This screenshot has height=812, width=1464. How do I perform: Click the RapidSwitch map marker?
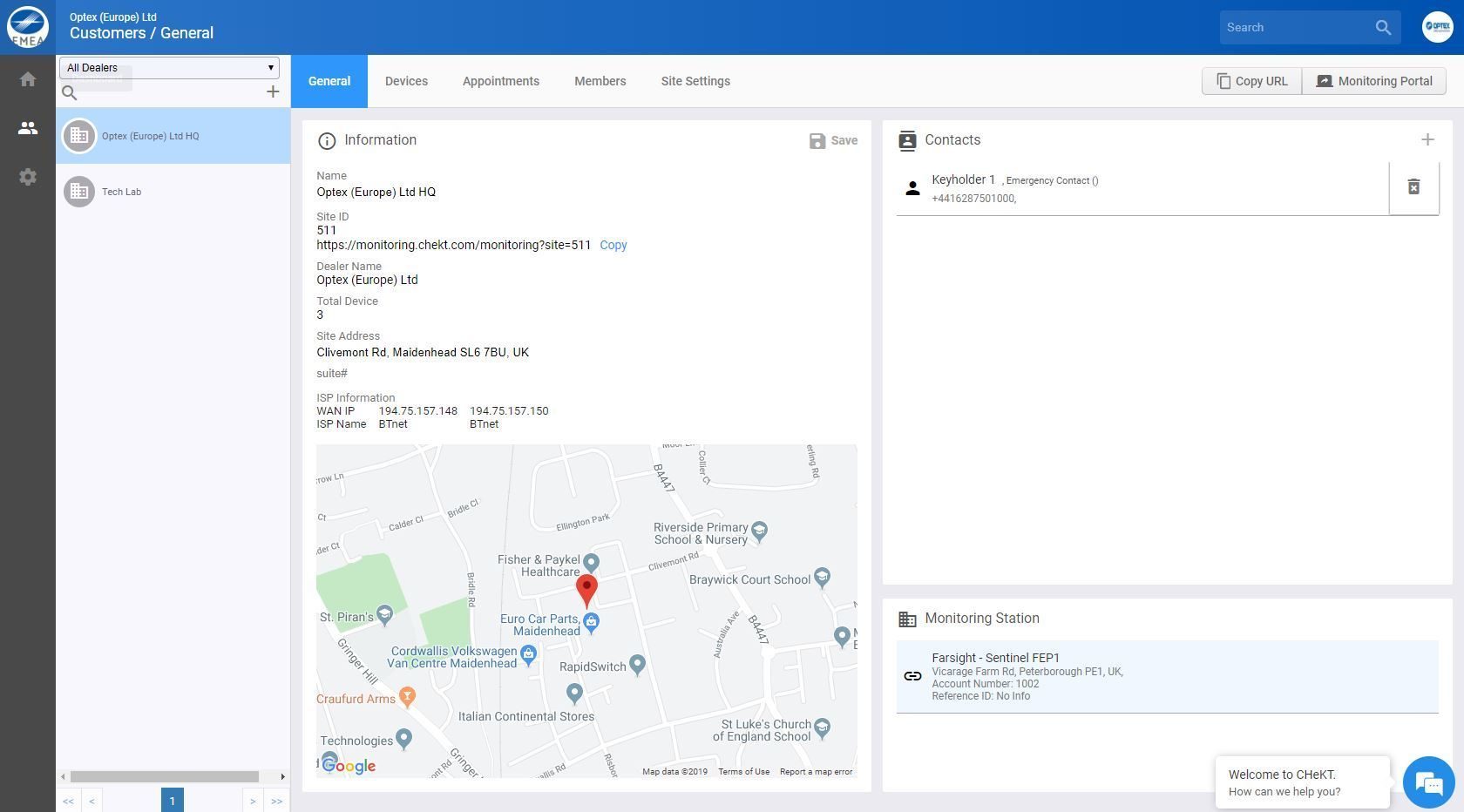click(637, 665)
